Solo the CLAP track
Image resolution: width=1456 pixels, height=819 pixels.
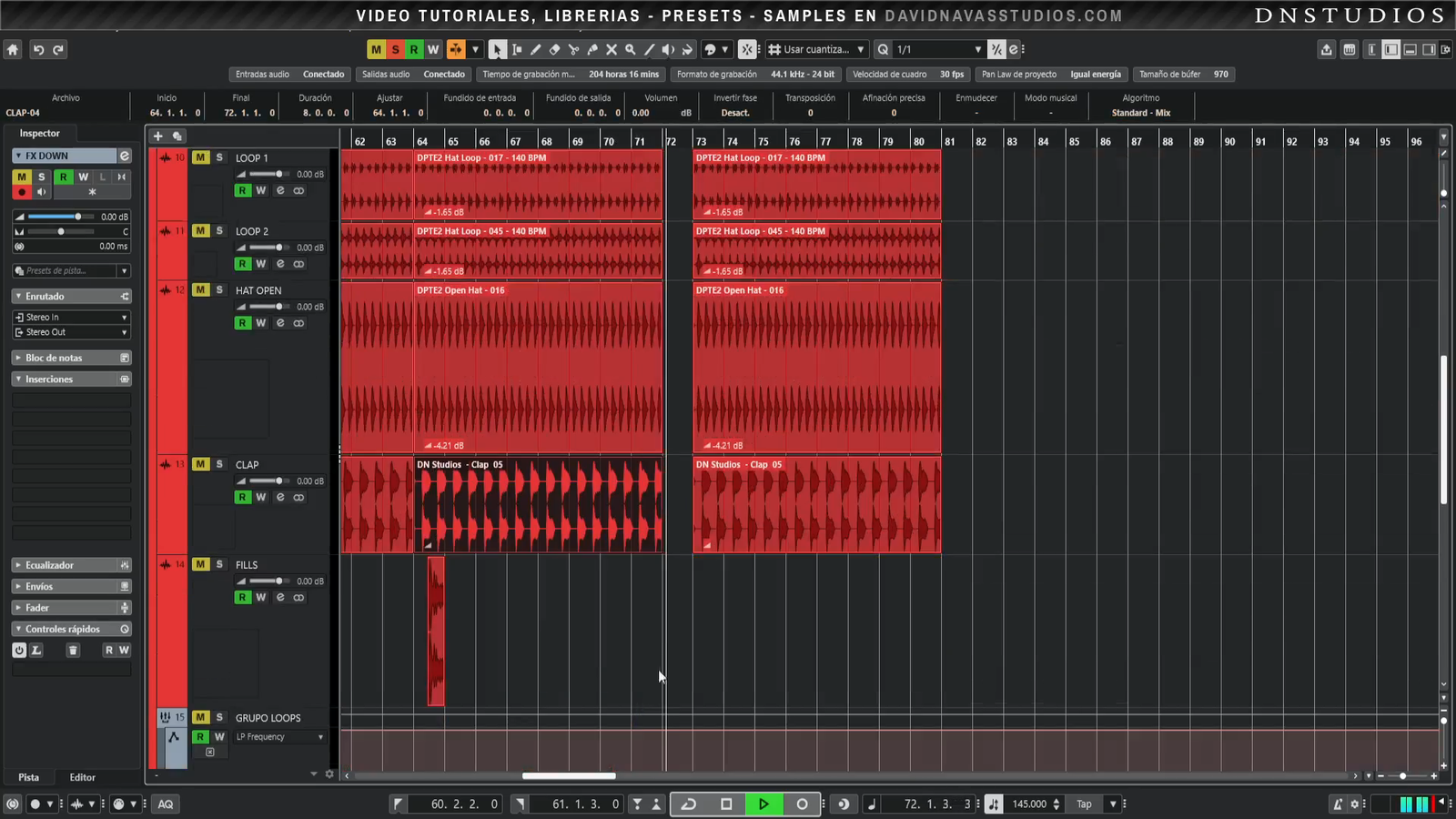pyautogui.click(x=219, y=464)
